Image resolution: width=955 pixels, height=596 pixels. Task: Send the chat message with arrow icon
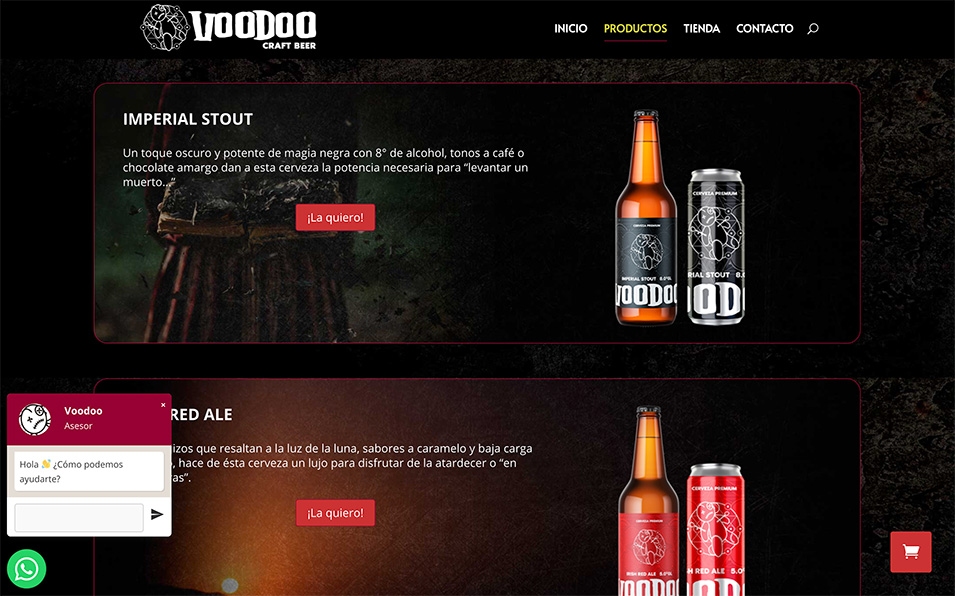(x=157, y=514)
